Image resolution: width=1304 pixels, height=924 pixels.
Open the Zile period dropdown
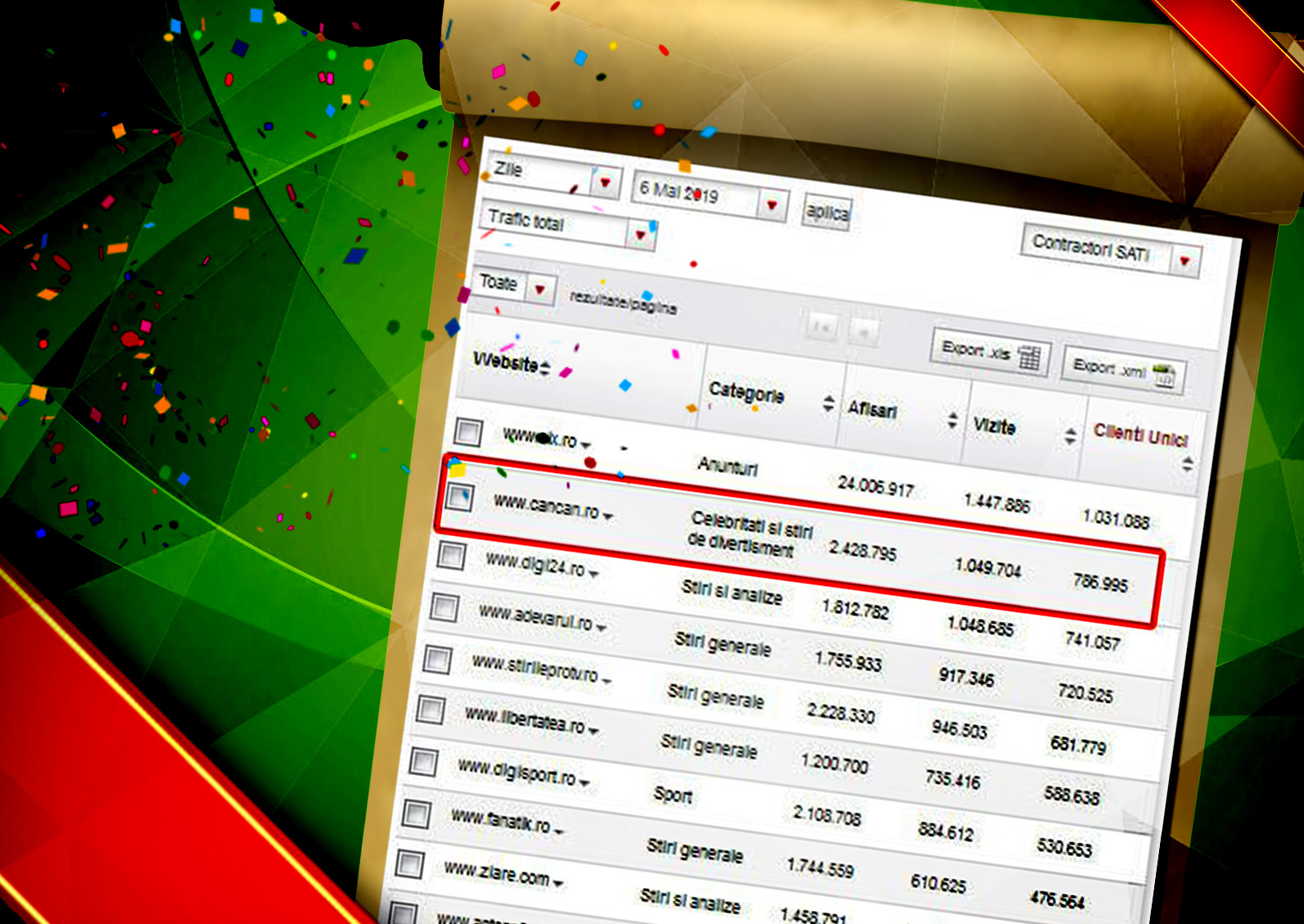click(605, 182)
